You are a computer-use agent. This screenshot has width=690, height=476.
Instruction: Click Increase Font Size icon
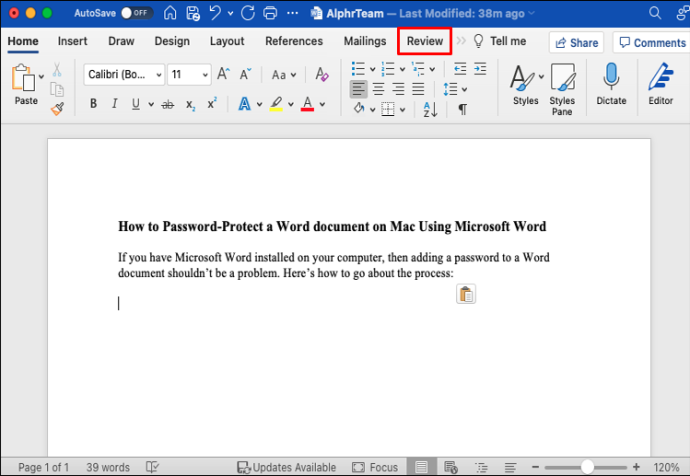click(x=223, y=74)
